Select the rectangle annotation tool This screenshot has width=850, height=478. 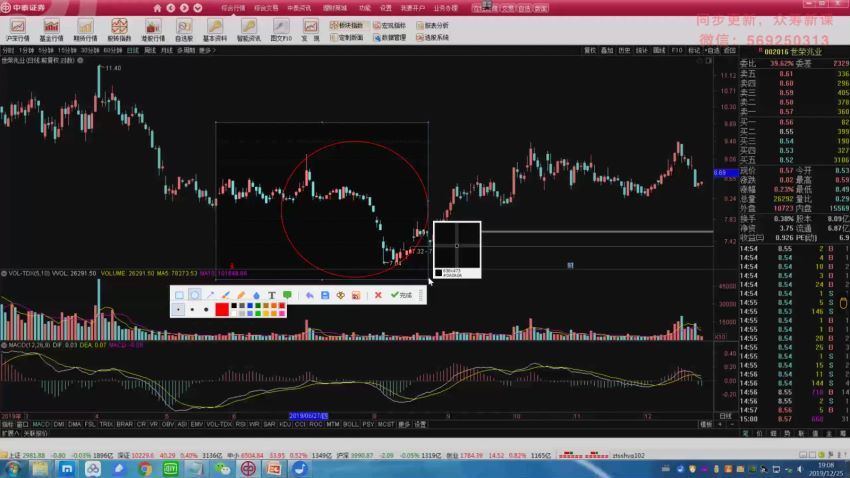tap(179, 295)
